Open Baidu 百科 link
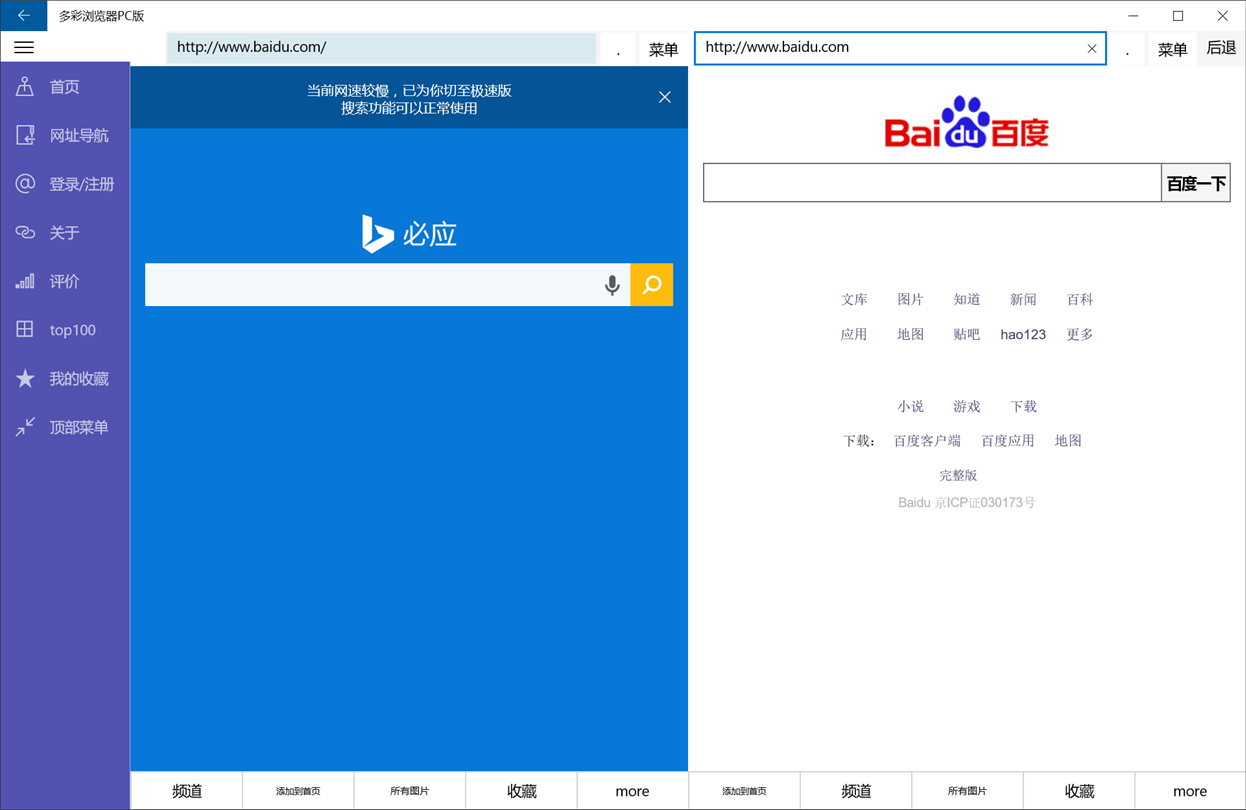The image size is (1246, 810). coord(1080,299)
